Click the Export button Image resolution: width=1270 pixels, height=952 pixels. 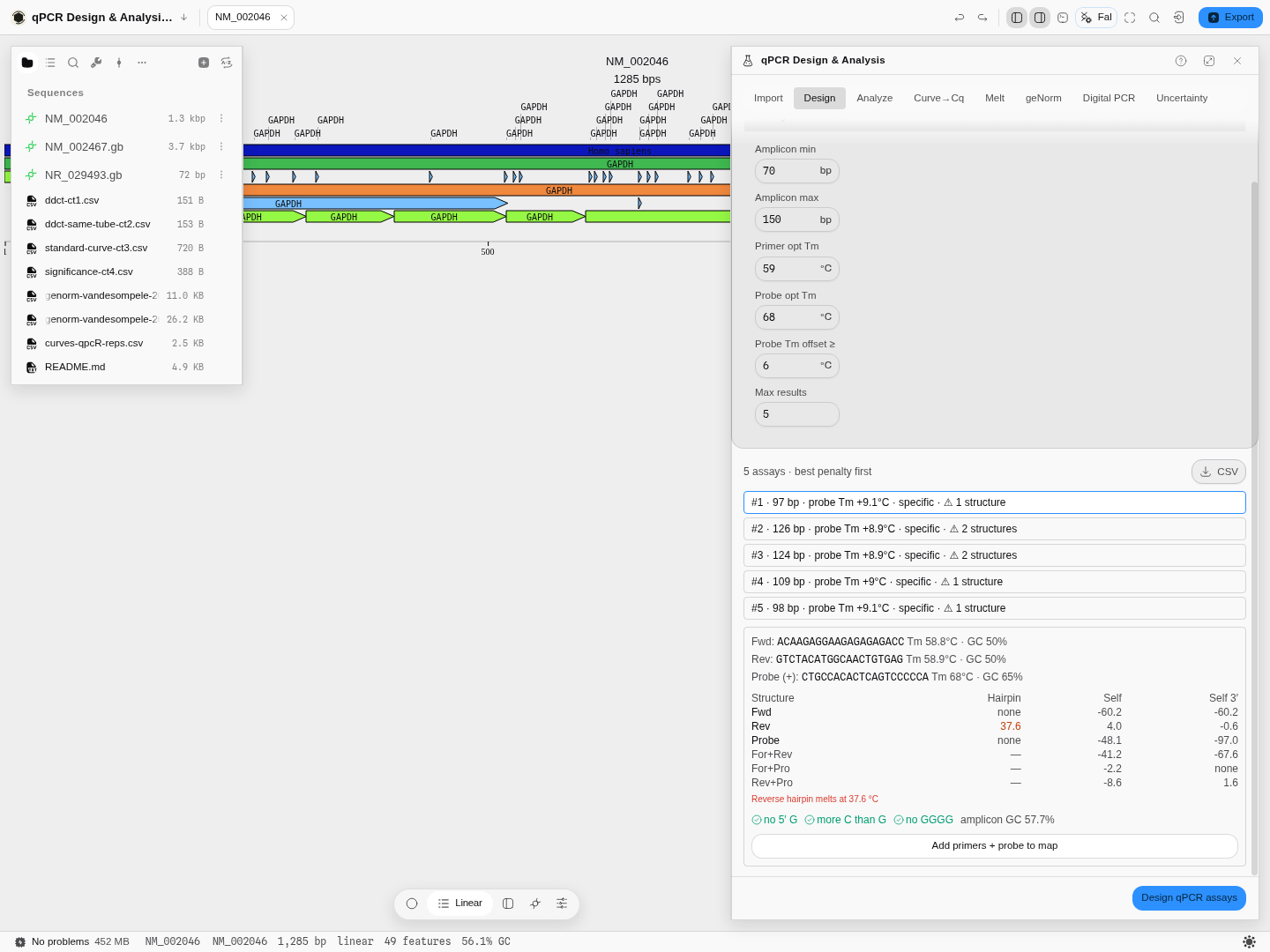(x=1230, y=18)
